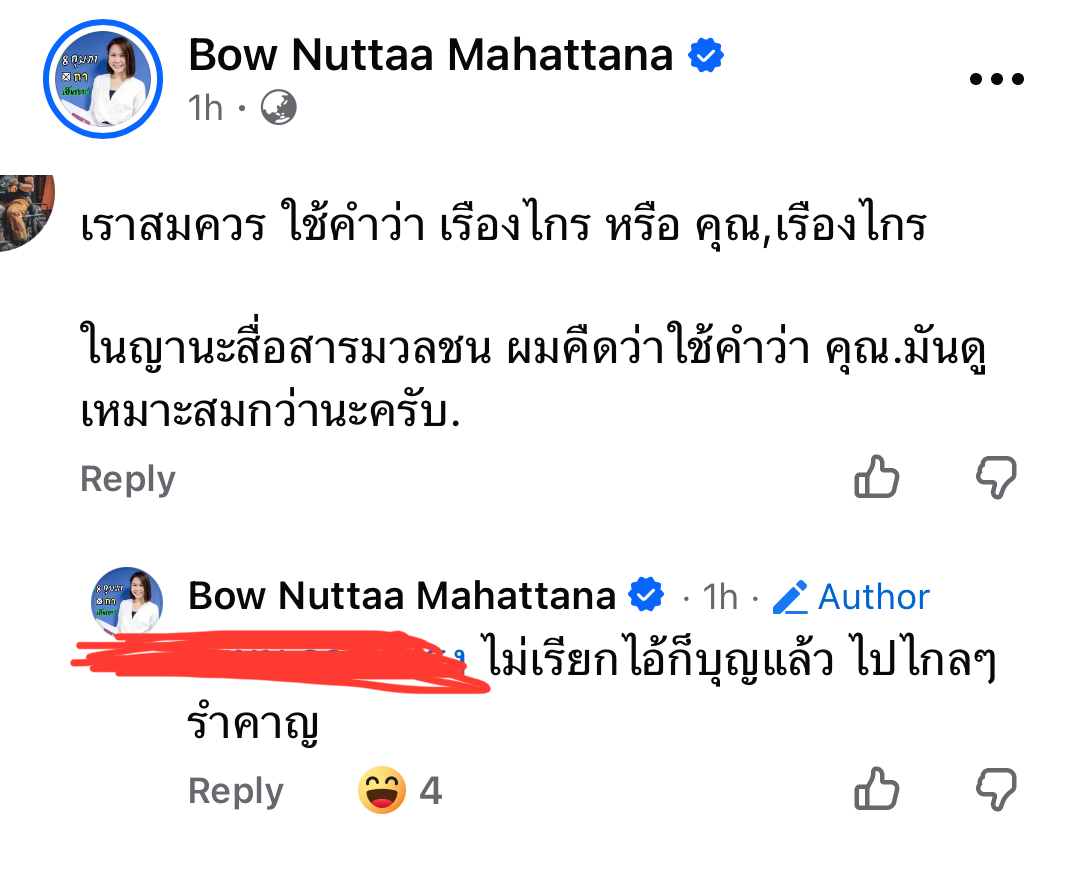Click the author's name in the reply
Viewport: 1069px width, 871px height.
(401, 597)
